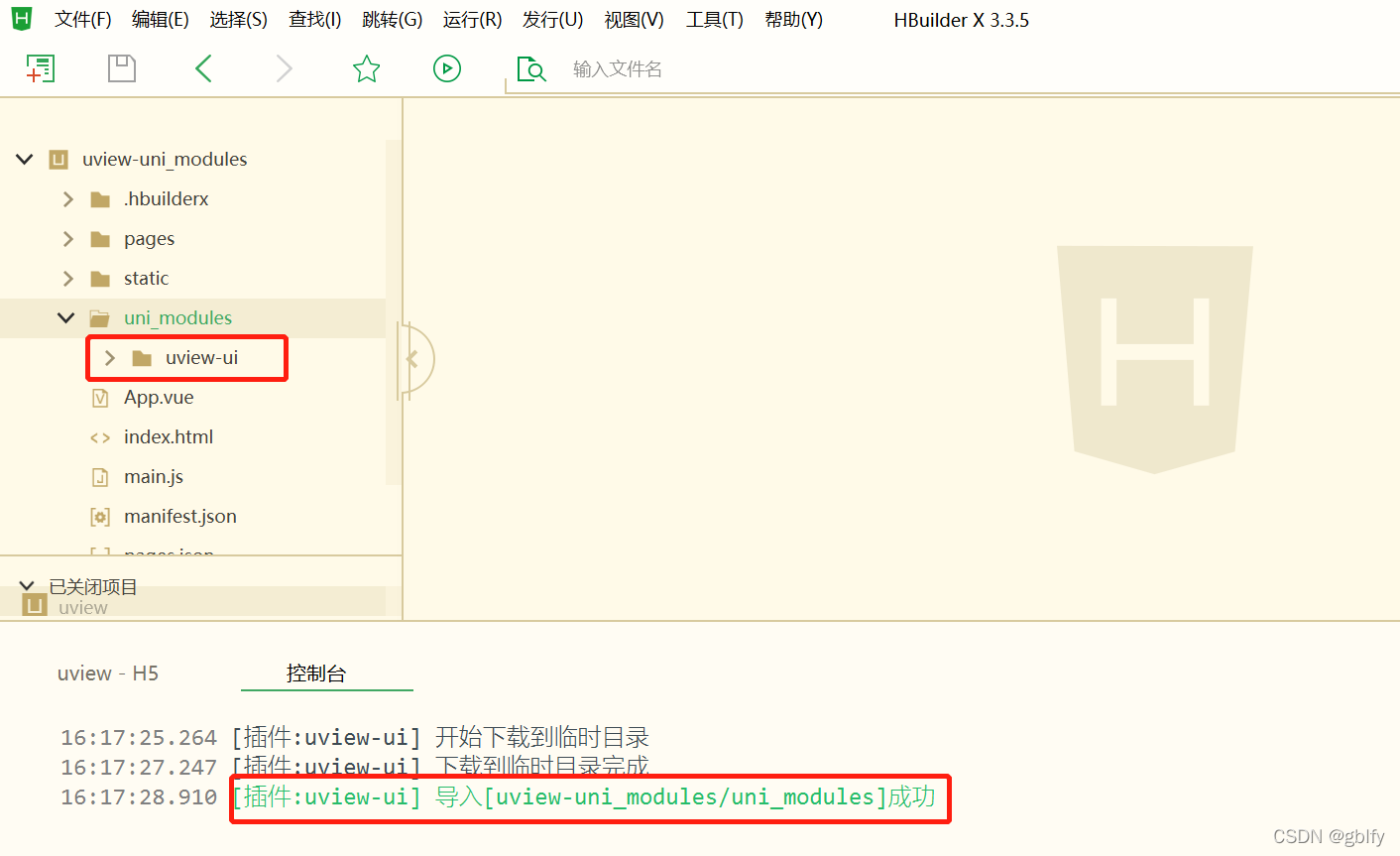The height and width of the screenshot is (856, 1400).
Task: Open the 工具(T) menu
Action: [715, 20]
